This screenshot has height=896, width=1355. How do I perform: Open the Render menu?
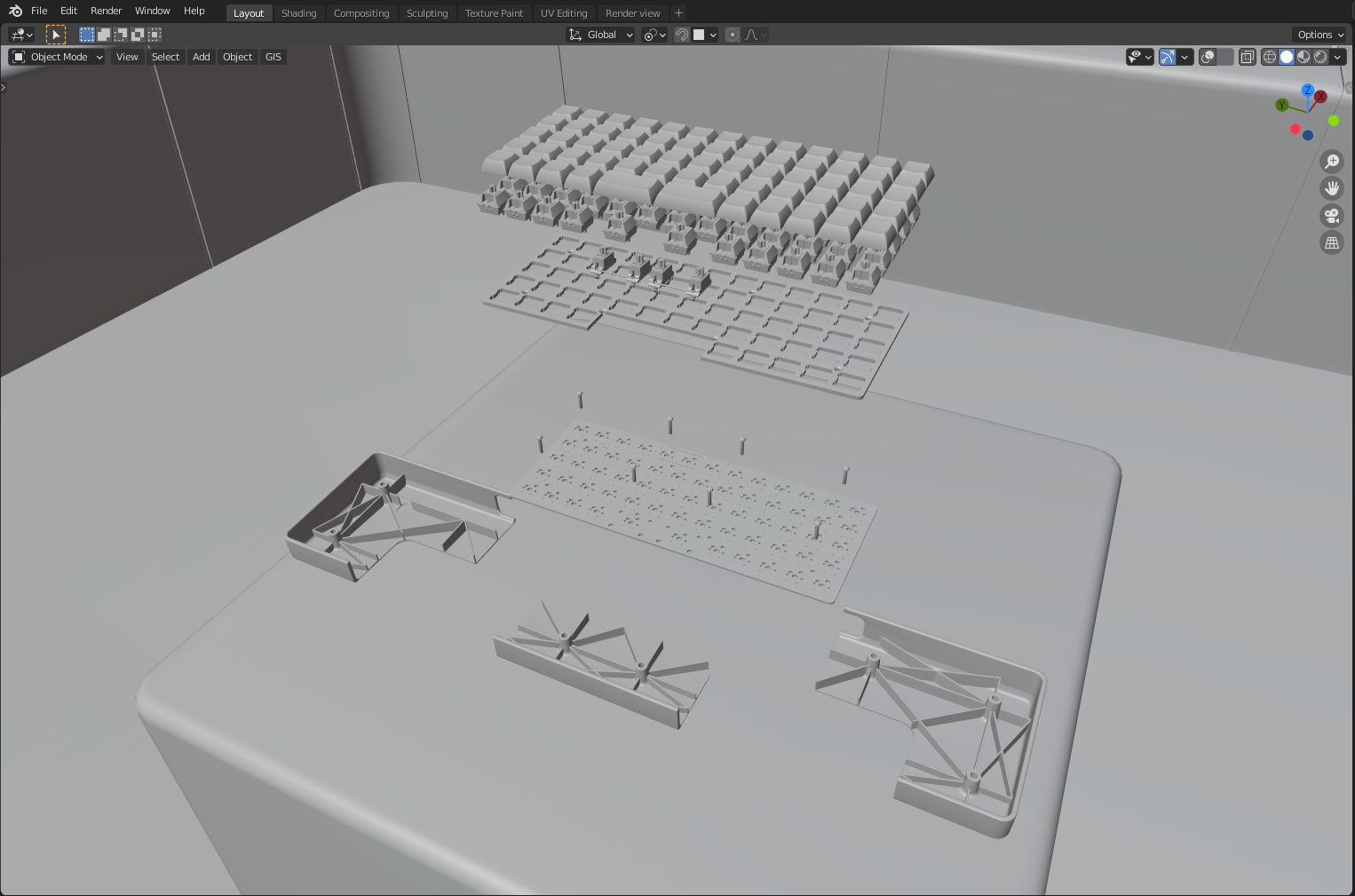[x=106, y=11]
